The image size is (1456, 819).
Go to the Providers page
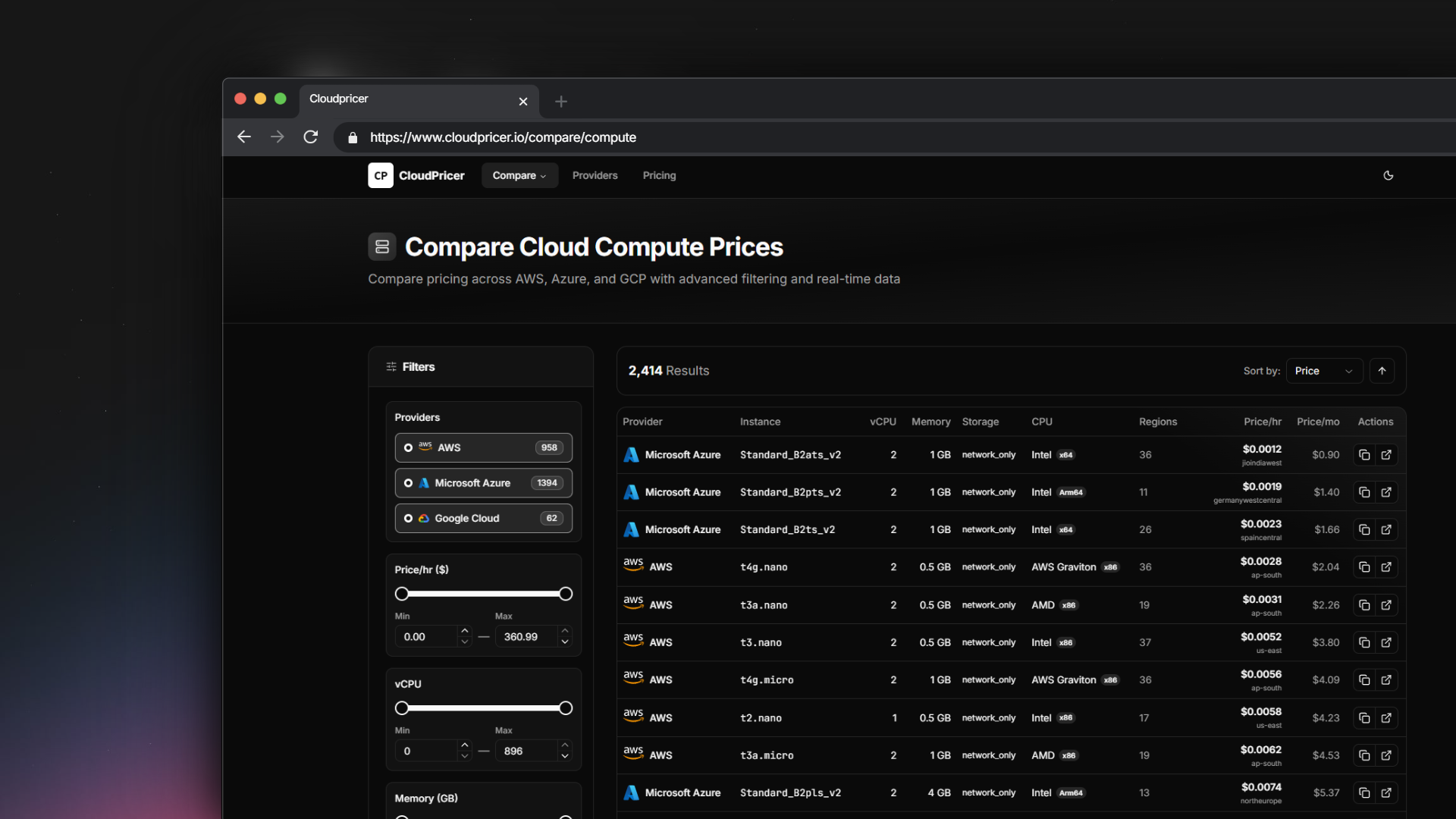click(x=595, y=175)
